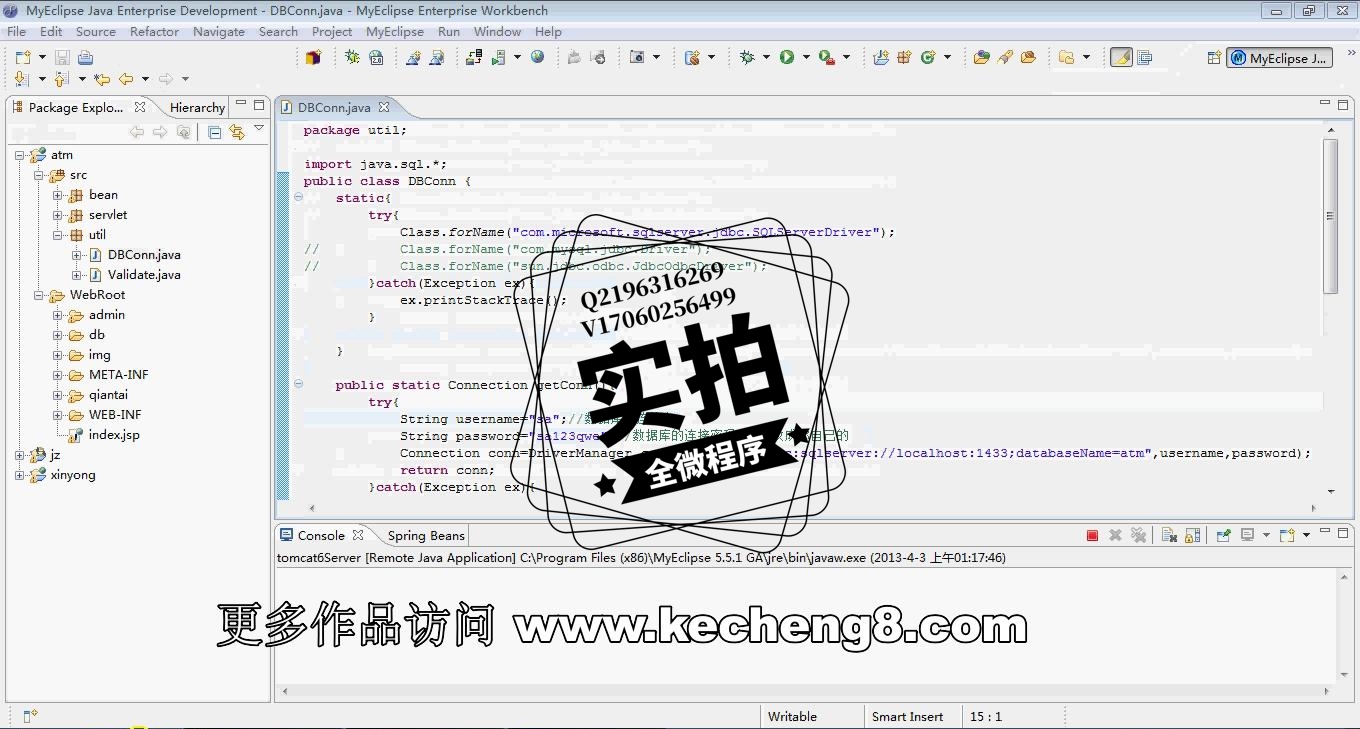Click the Save icon in toolbar

[x=62, y=58]
